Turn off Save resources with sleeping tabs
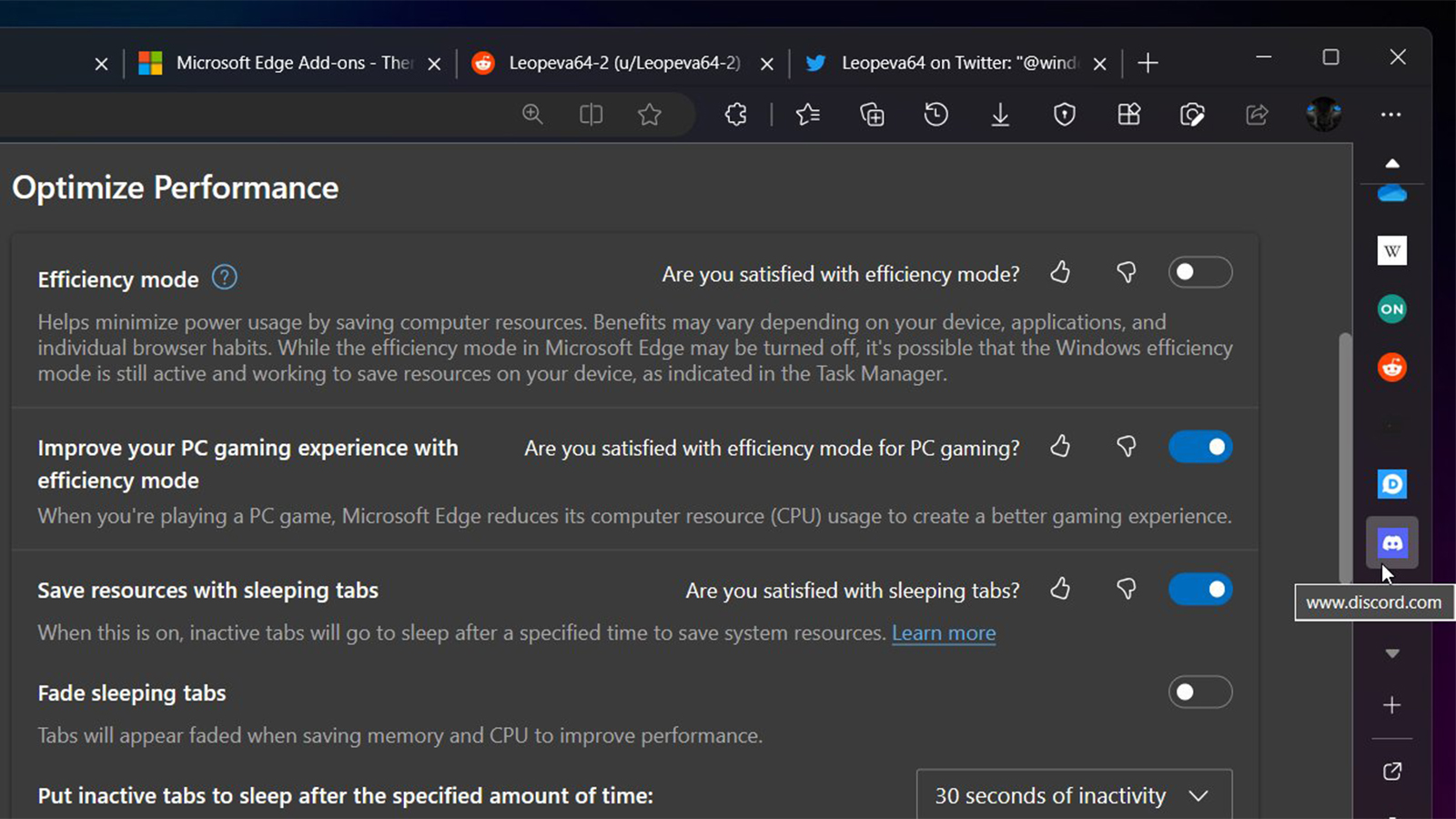 [x=1200, y=590]
